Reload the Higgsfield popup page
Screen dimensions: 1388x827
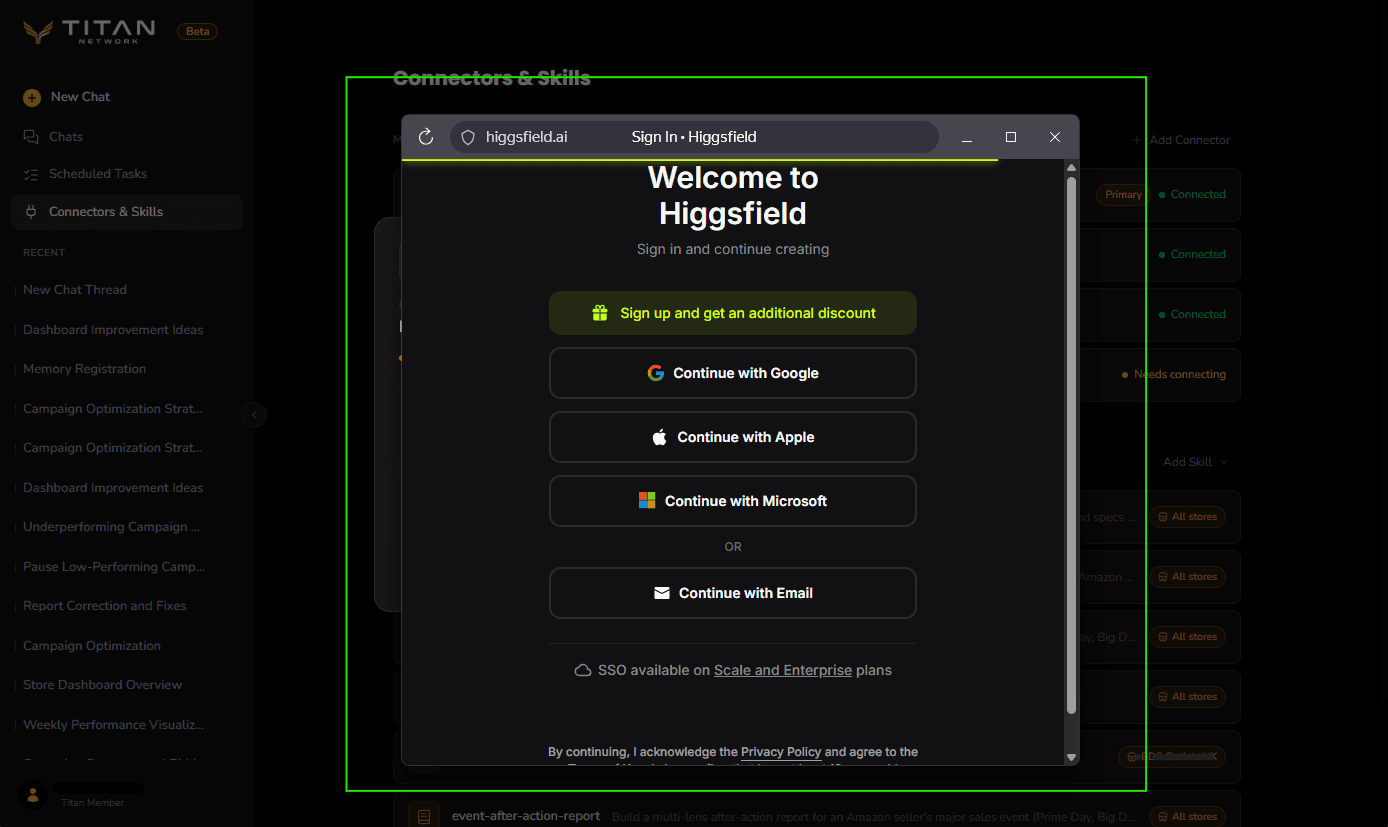[426, 137]
